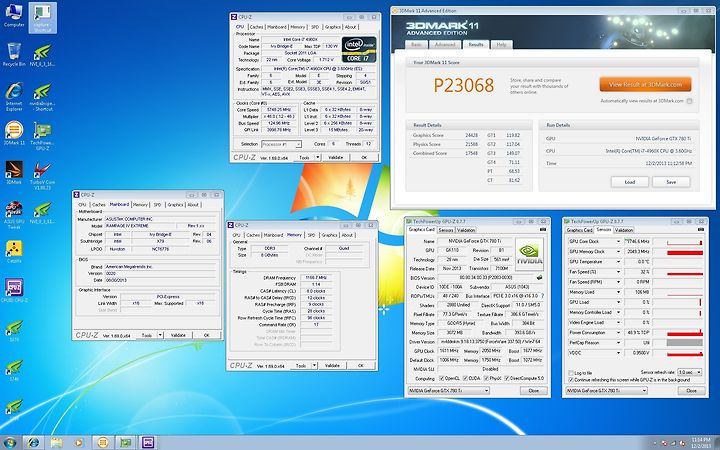
Task: Open the Power Consumption sensor dropdown
Action: click(618, 332)
